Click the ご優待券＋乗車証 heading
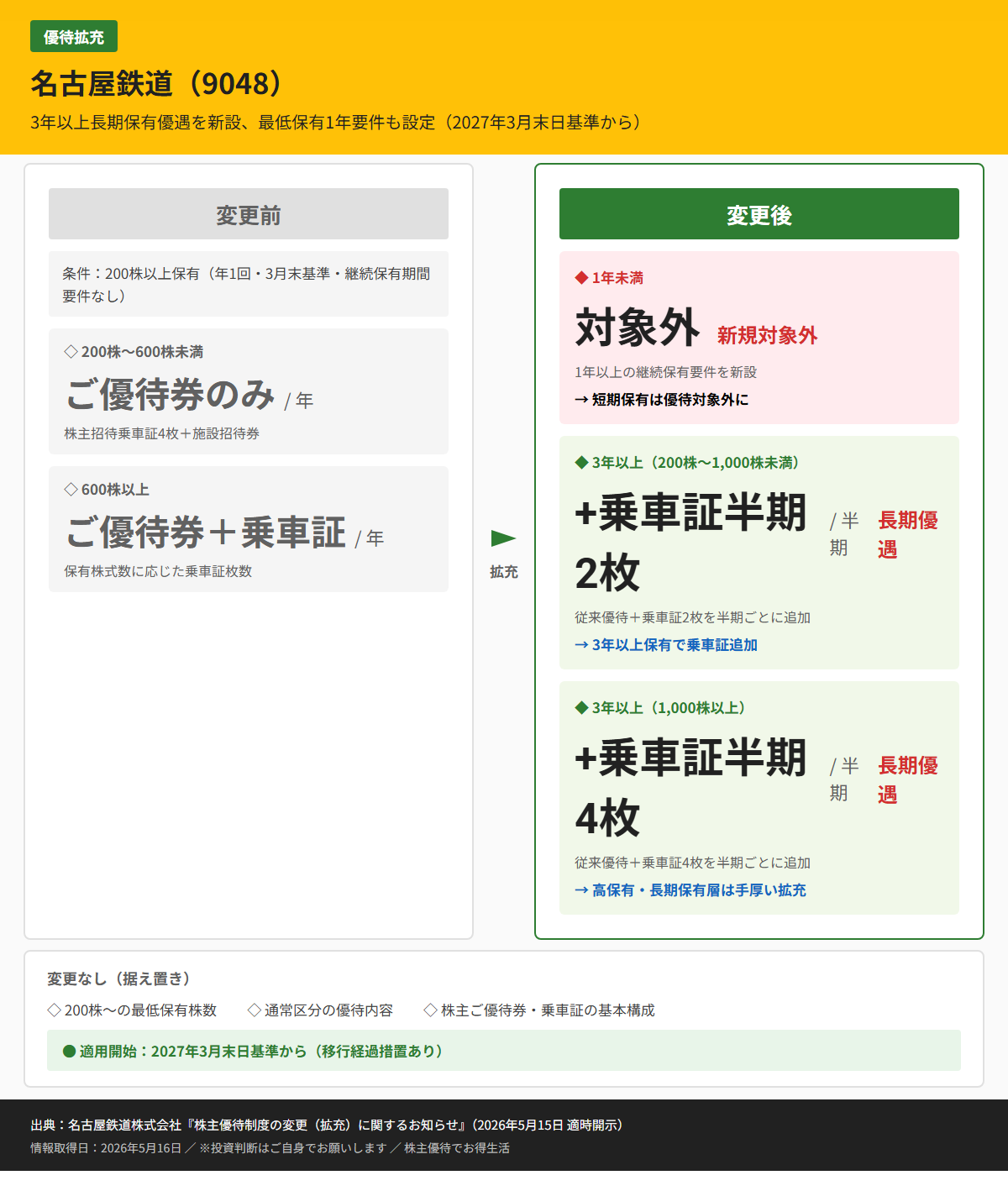Viewport: 1008px width, 1191px height. (x=206, y=532)
